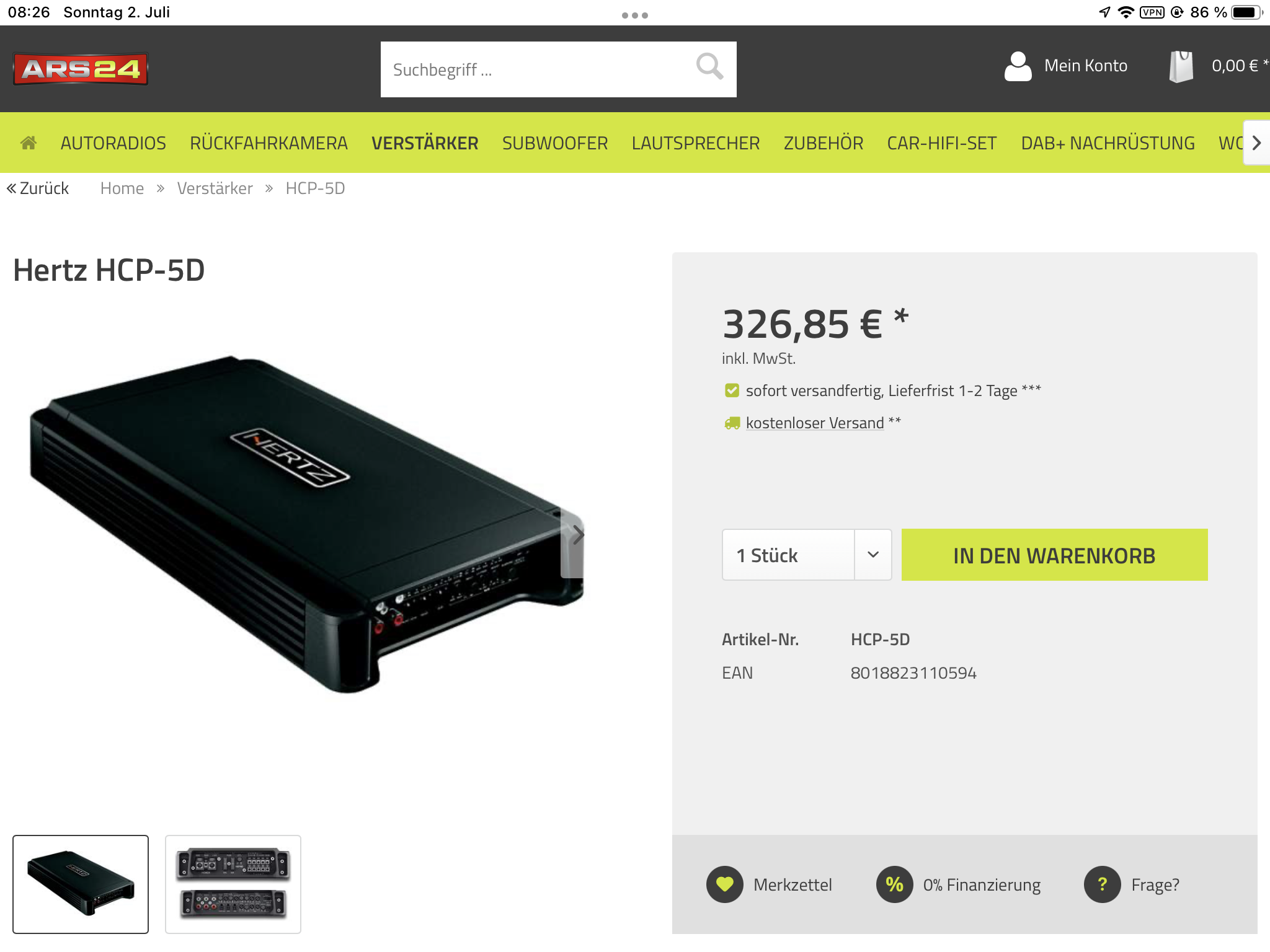The width and height of the screenshot is (1270, 952).
Task: Open the multitasking three-dot menu
Action: coord(635,15)
